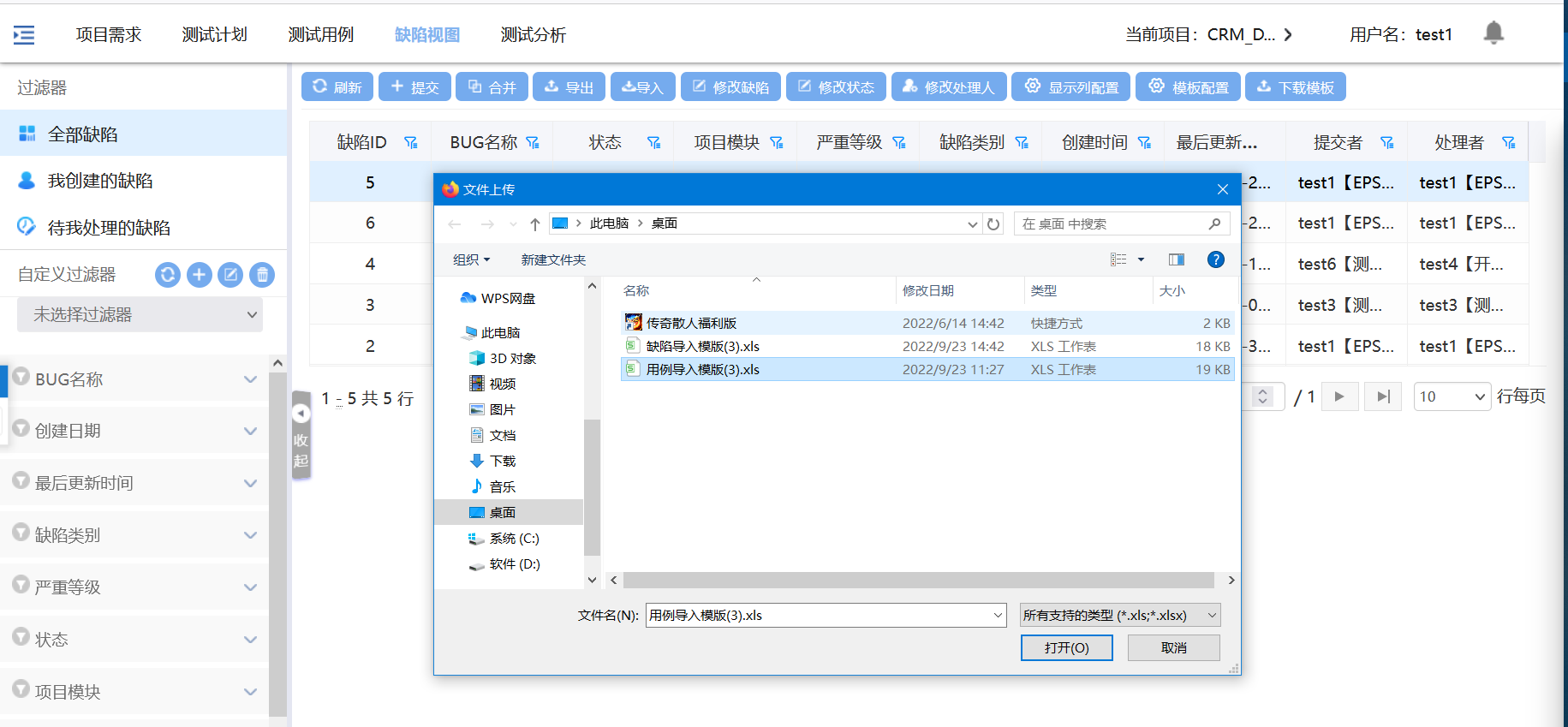Click the sidebar collapse menu icon
The height and width of the screenshot is (727, 1568).
click(24, 35)
